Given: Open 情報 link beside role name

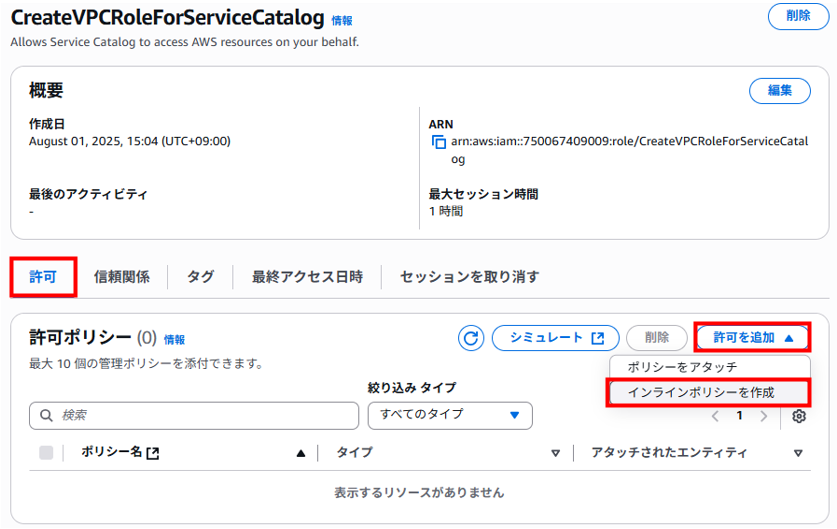Looking at the screenshot, I should (342, 21).
